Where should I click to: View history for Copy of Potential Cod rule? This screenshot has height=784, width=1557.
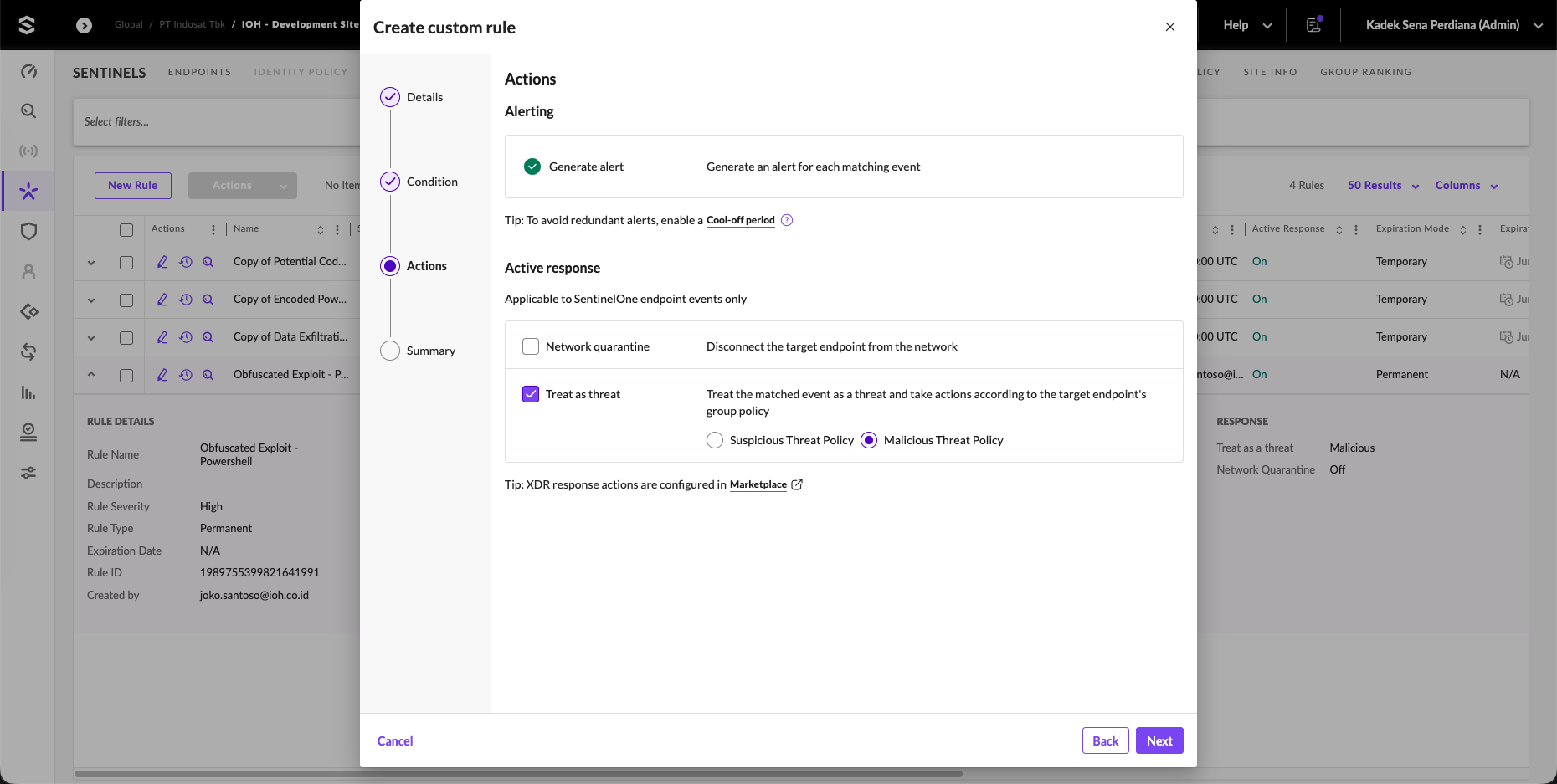(186, 262)
